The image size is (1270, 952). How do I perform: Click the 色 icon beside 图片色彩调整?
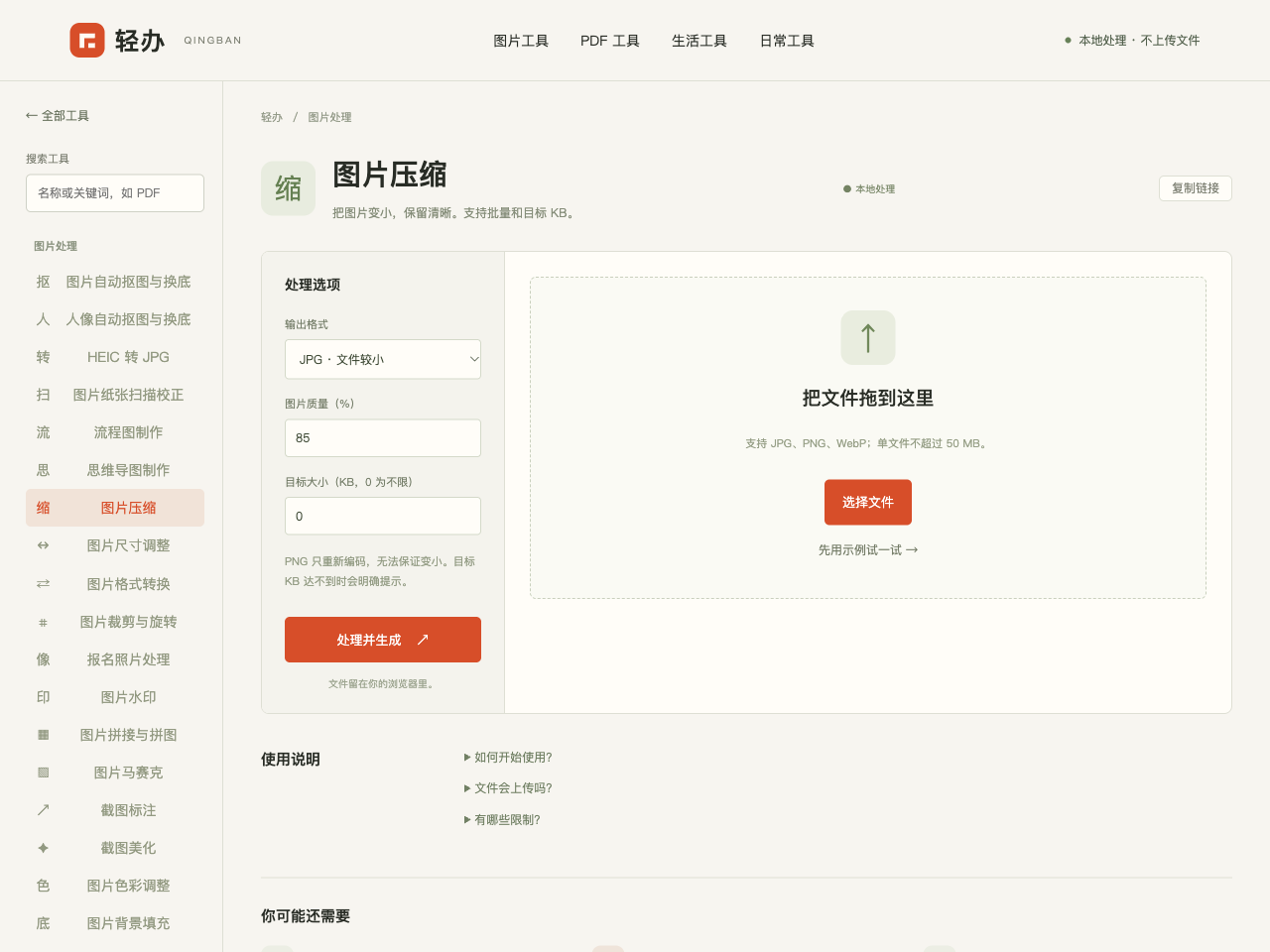tap(43, 886)
